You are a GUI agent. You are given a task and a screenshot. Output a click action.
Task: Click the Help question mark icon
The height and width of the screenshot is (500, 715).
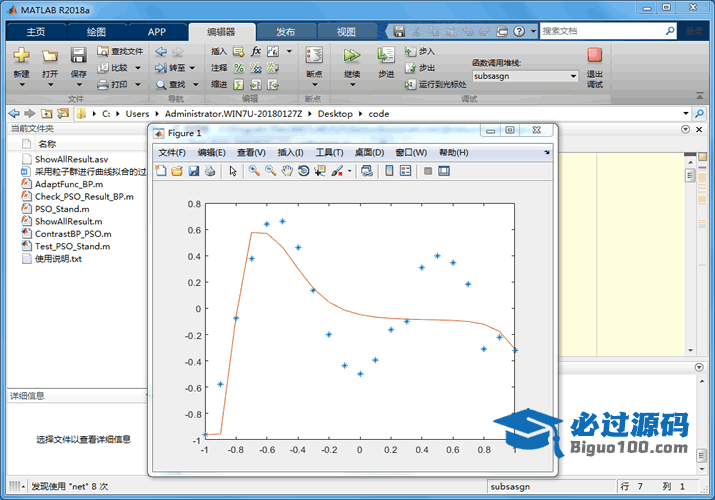coord(519,31)
